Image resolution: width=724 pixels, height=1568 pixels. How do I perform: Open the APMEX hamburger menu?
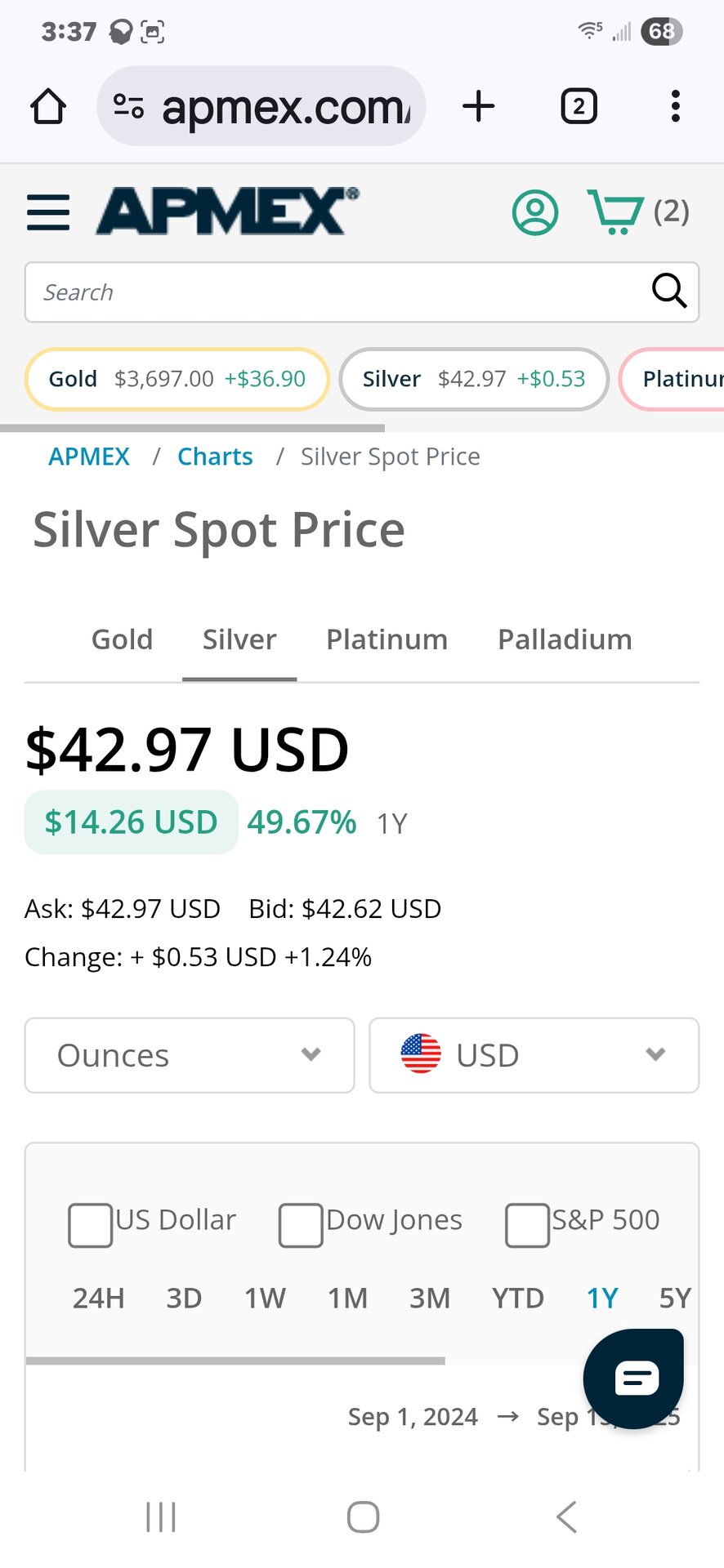pyautogui.click(x=48, y=212)
